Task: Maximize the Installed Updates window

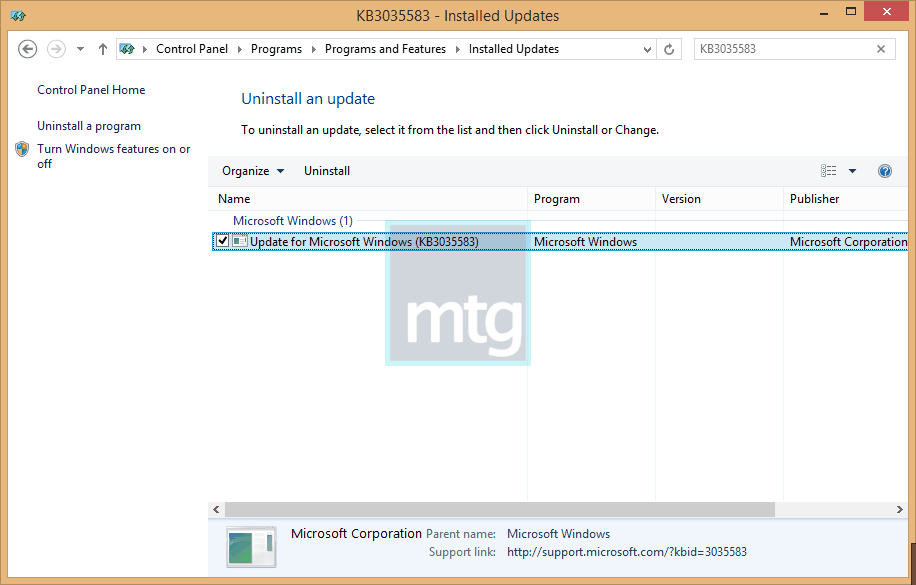Action: (x=851, y=12)
